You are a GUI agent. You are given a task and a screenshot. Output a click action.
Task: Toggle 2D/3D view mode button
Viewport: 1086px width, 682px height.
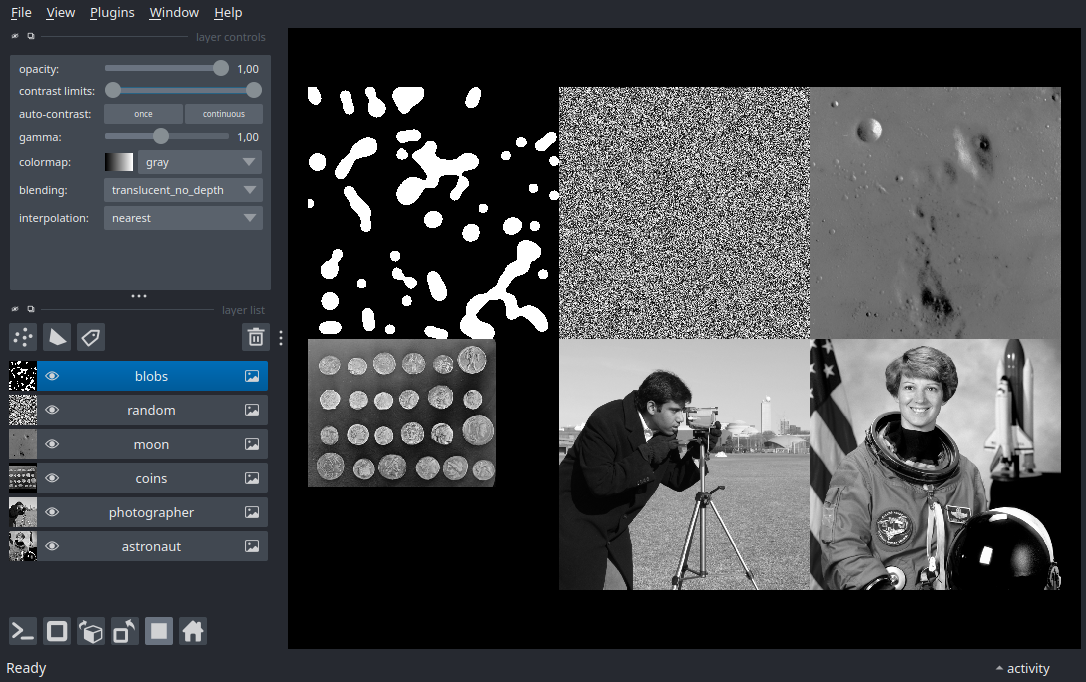coord(57,631)
